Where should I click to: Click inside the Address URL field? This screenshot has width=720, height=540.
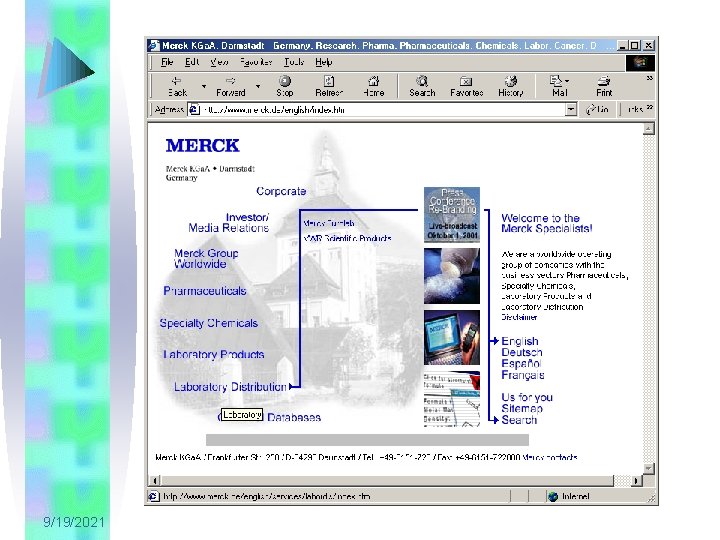point(383,110)
